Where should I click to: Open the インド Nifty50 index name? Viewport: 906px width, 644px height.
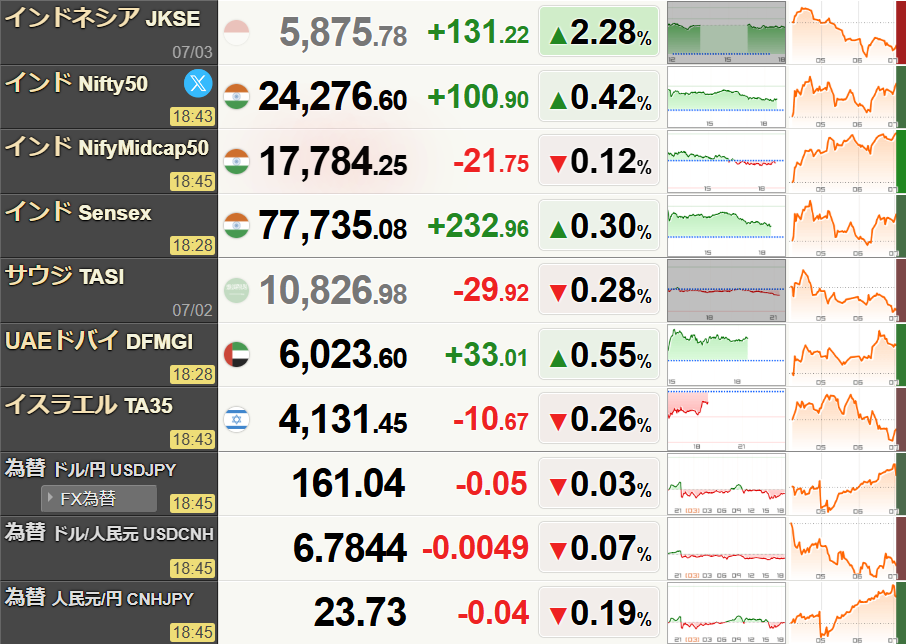[76, 83]
